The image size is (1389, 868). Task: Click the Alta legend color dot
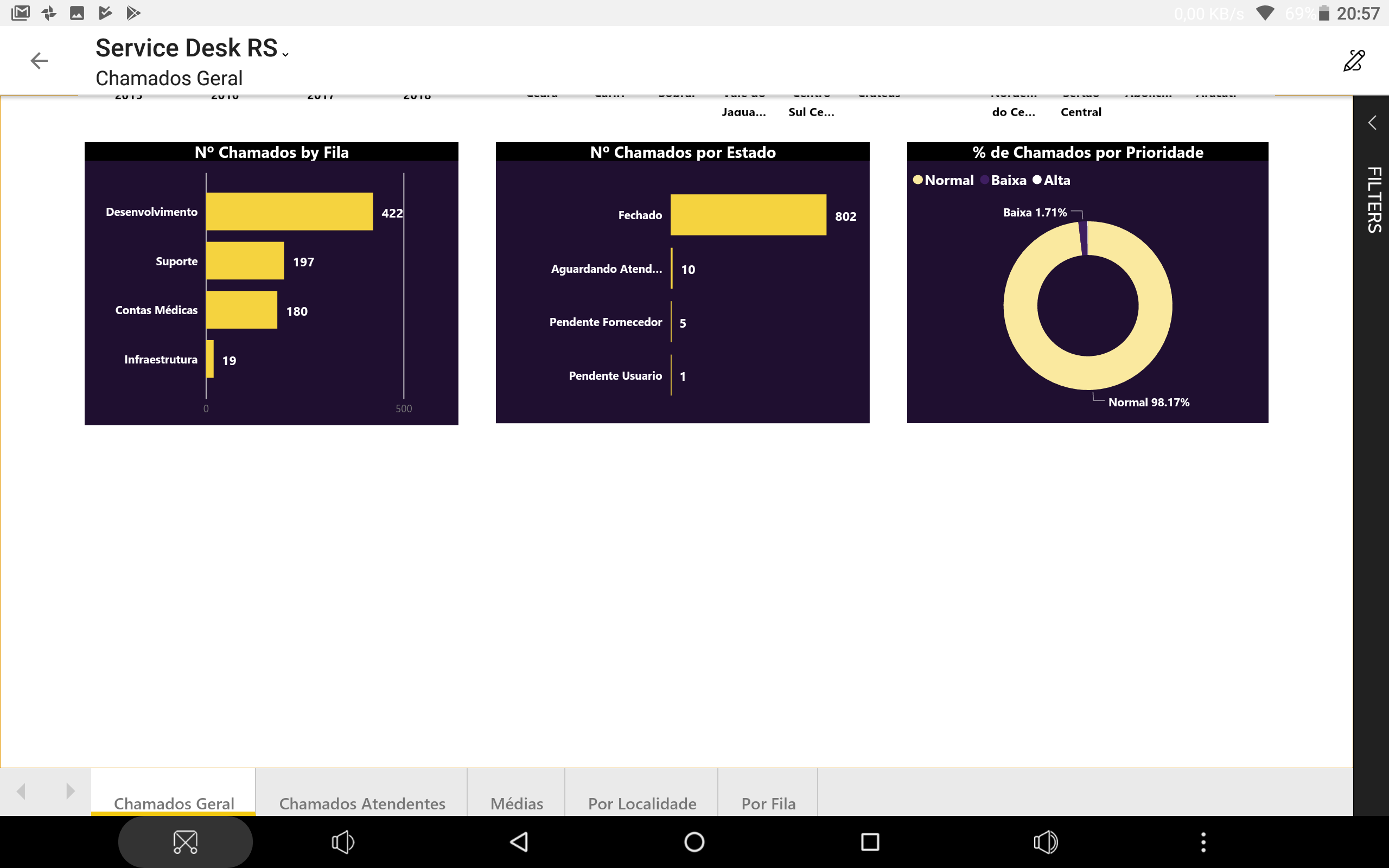(1037, 180)
